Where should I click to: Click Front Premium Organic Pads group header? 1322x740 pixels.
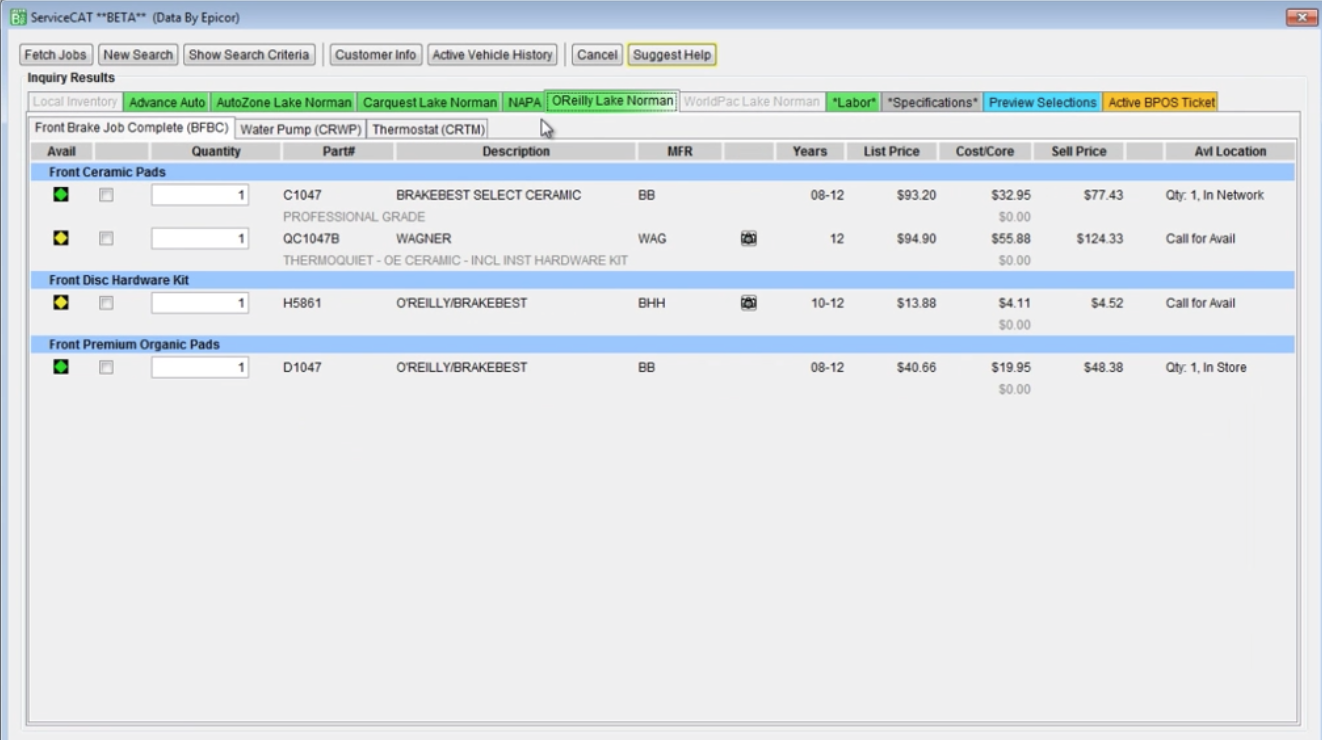point(661,344)
